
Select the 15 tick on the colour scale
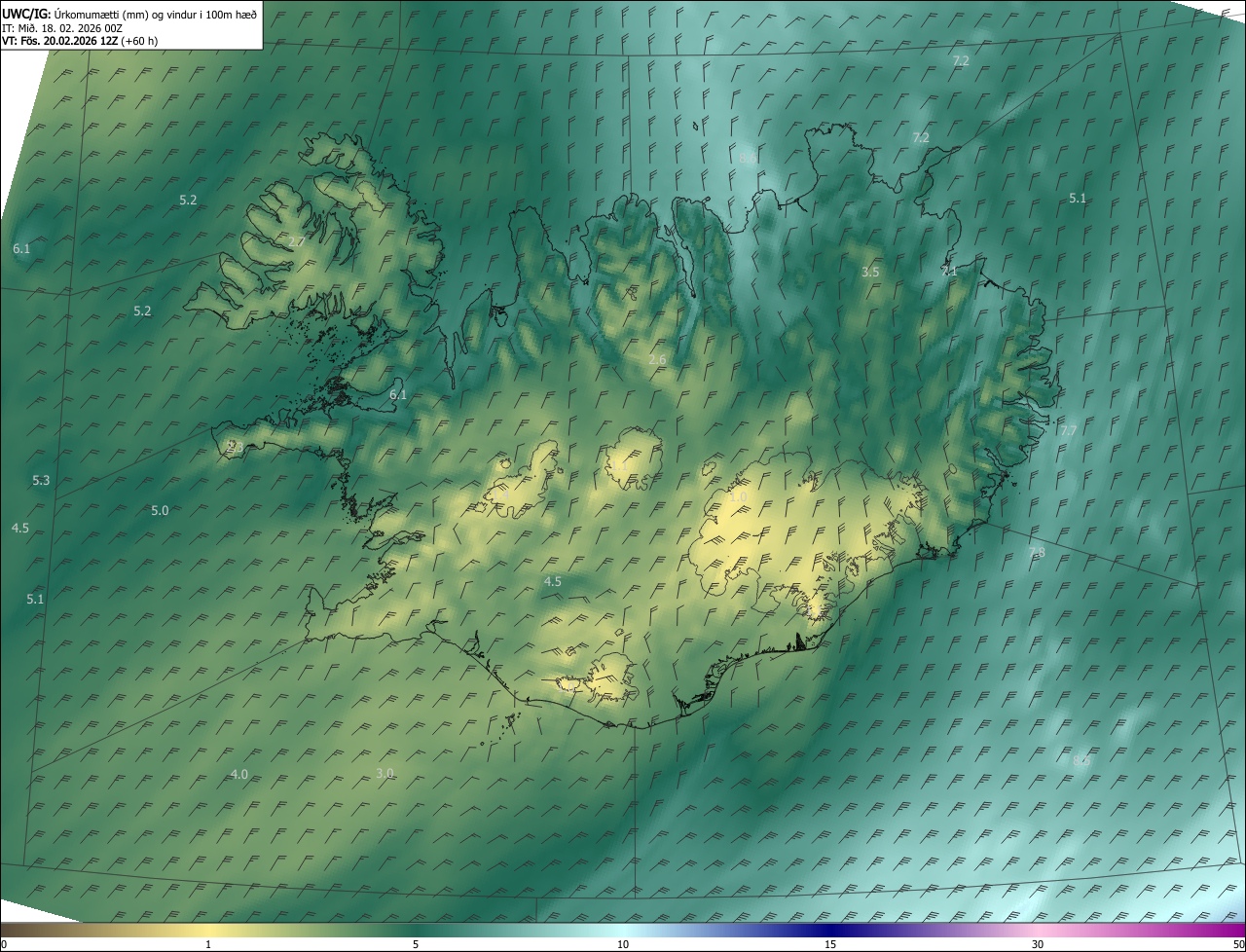[x=830, y=944]
